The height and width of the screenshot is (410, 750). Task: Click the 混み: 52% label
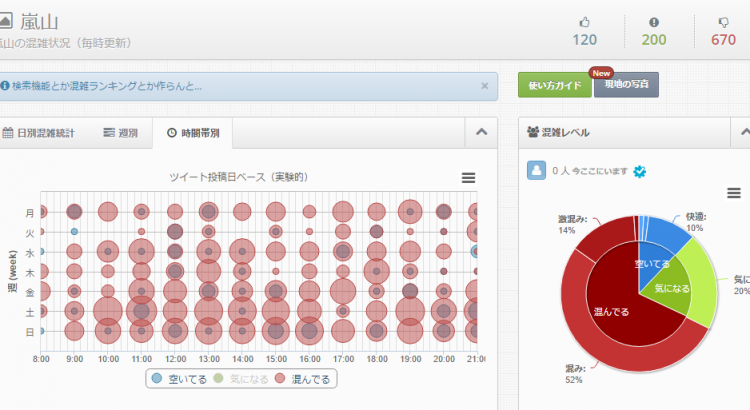click(574, 374)
